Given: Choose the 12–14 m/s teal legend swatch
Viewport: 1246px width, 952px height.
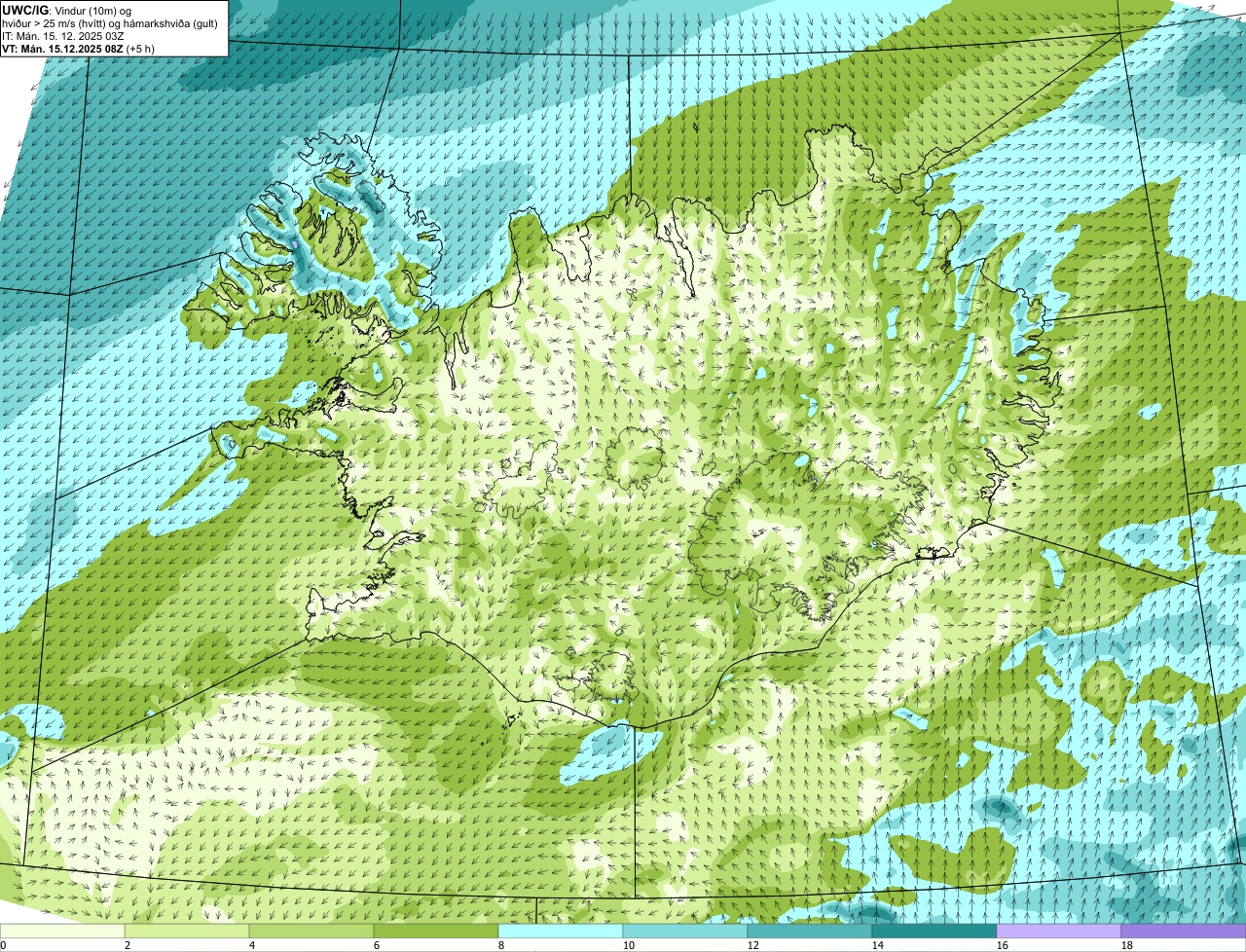Looking at the screenshot, I should 812,932.
